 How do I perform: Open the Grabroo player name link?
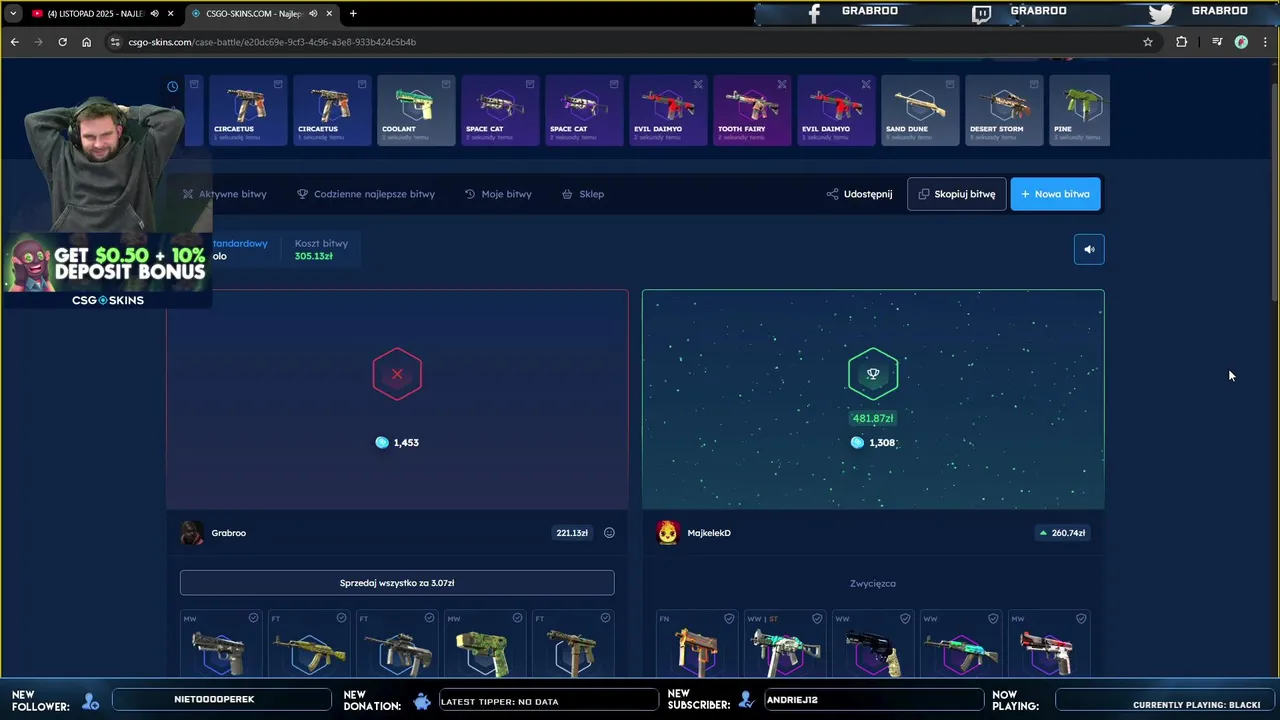click(x=228, y=533)
